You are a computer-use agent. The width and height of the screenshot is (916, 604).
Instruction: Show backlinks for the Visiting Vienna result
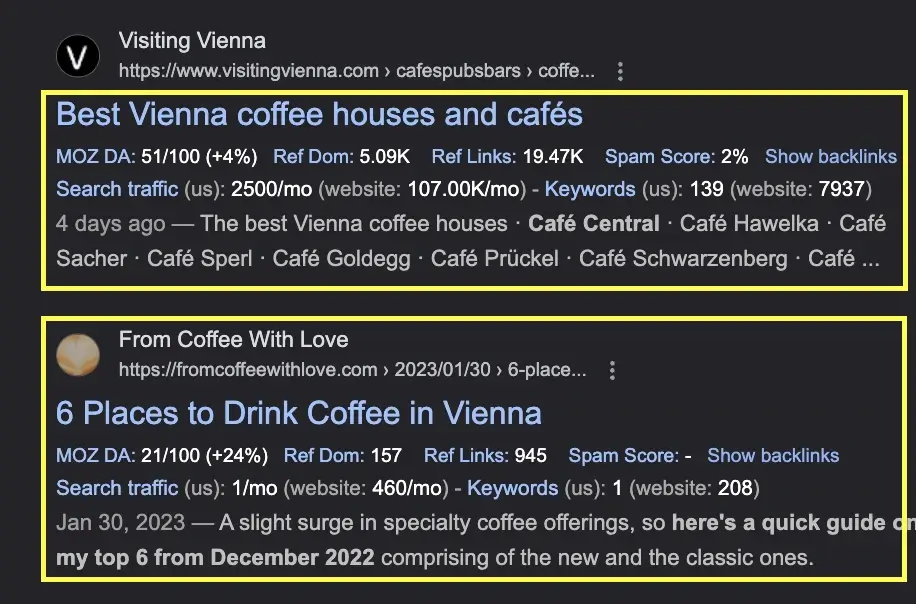(830, 157)
